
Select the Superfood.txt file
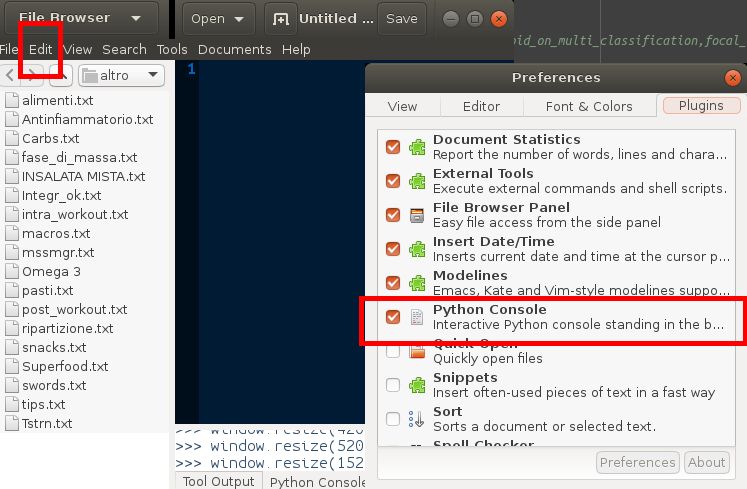click(x=65, y=367)
